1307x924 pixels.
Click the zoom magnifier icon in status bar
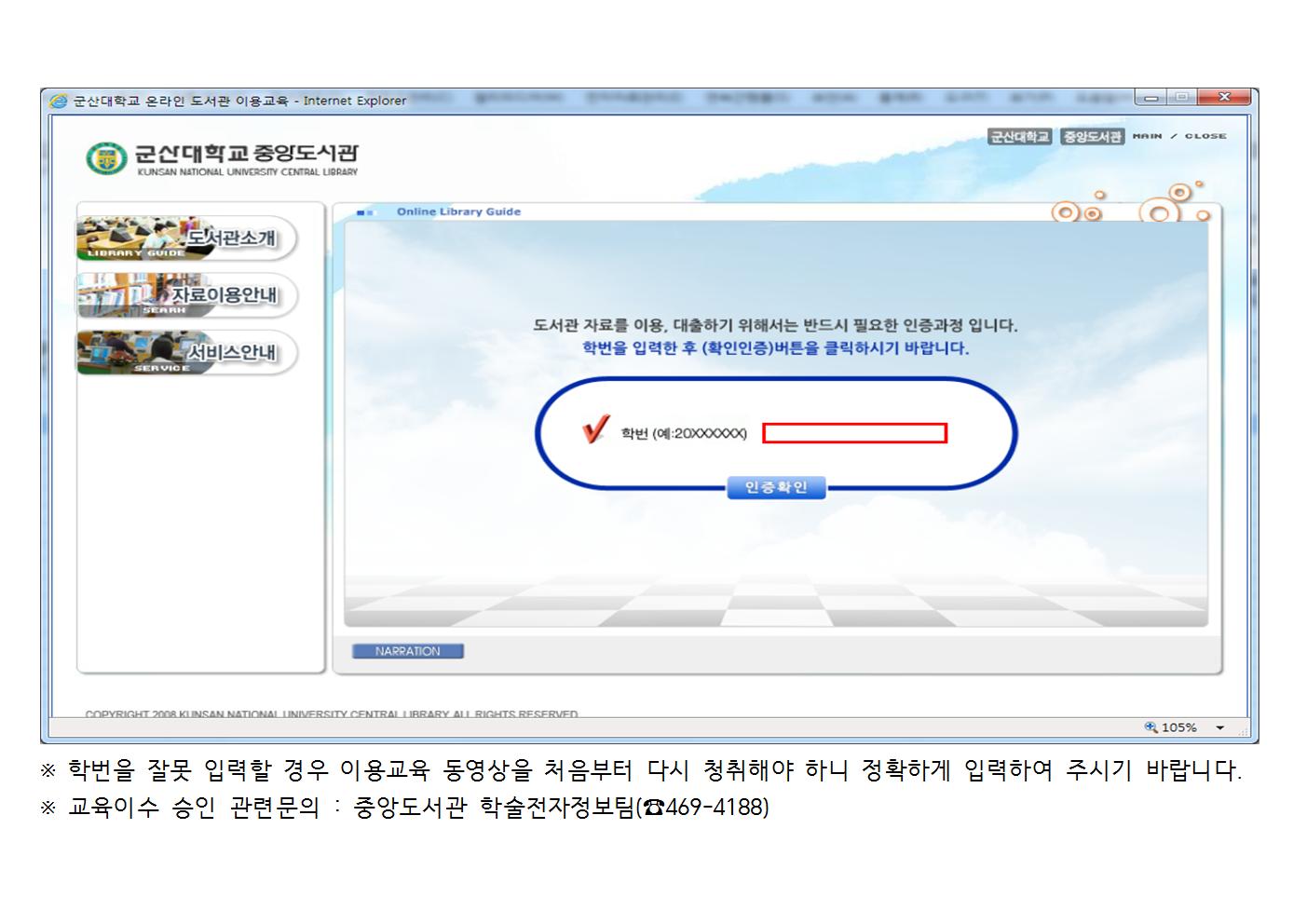point(1150,727)
